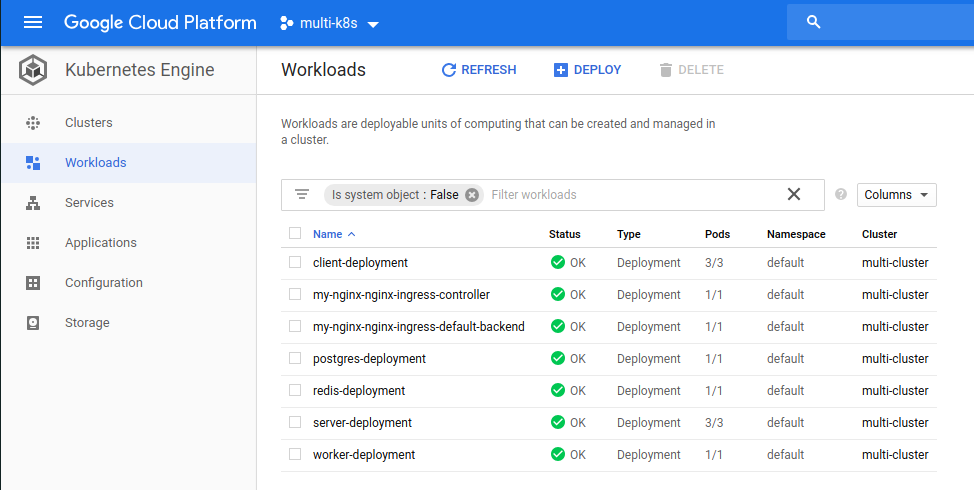Click the Storage disk icon
Viewport: 974px width, 490px height.
click(x=33, y=323)
